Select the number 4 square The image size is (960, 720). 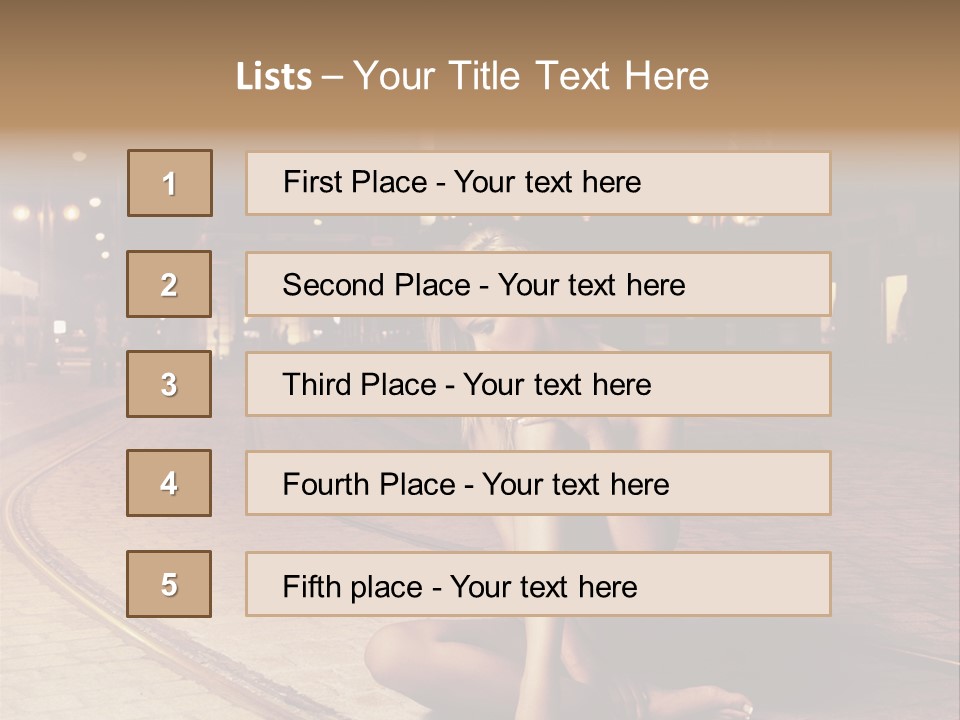tap(169, 483)
